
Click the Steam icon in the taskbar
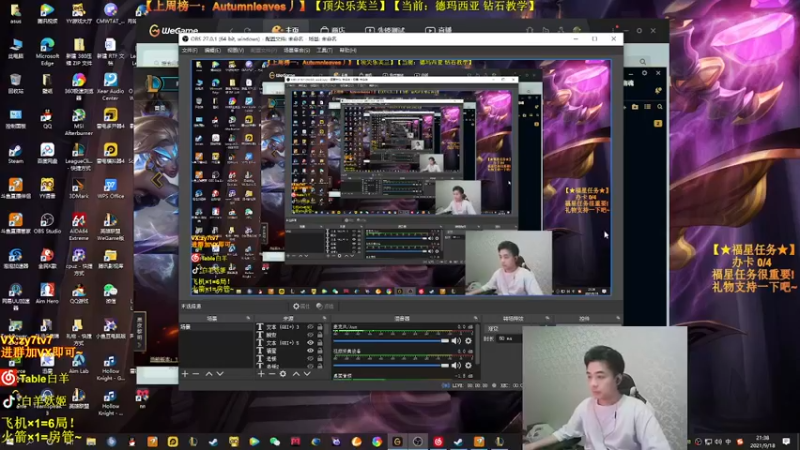pyautogui.click(x=213, y=442)
